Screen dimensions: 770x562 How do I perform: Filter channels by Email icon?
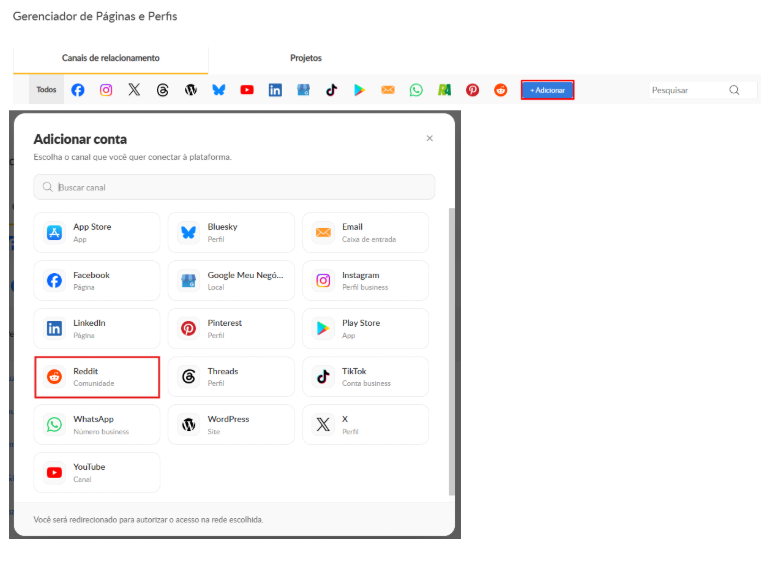tap(388, 90)
